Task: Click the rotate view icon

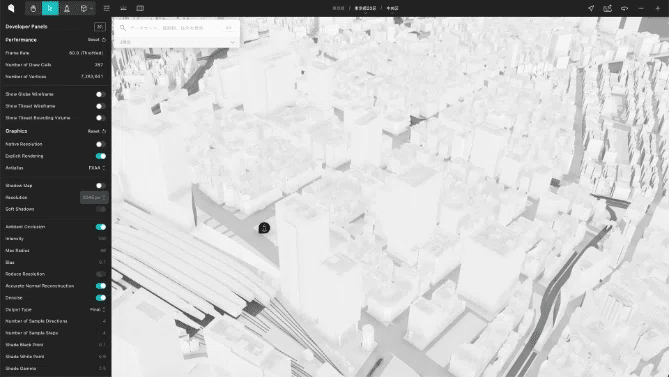Action: tap(624, 8)
